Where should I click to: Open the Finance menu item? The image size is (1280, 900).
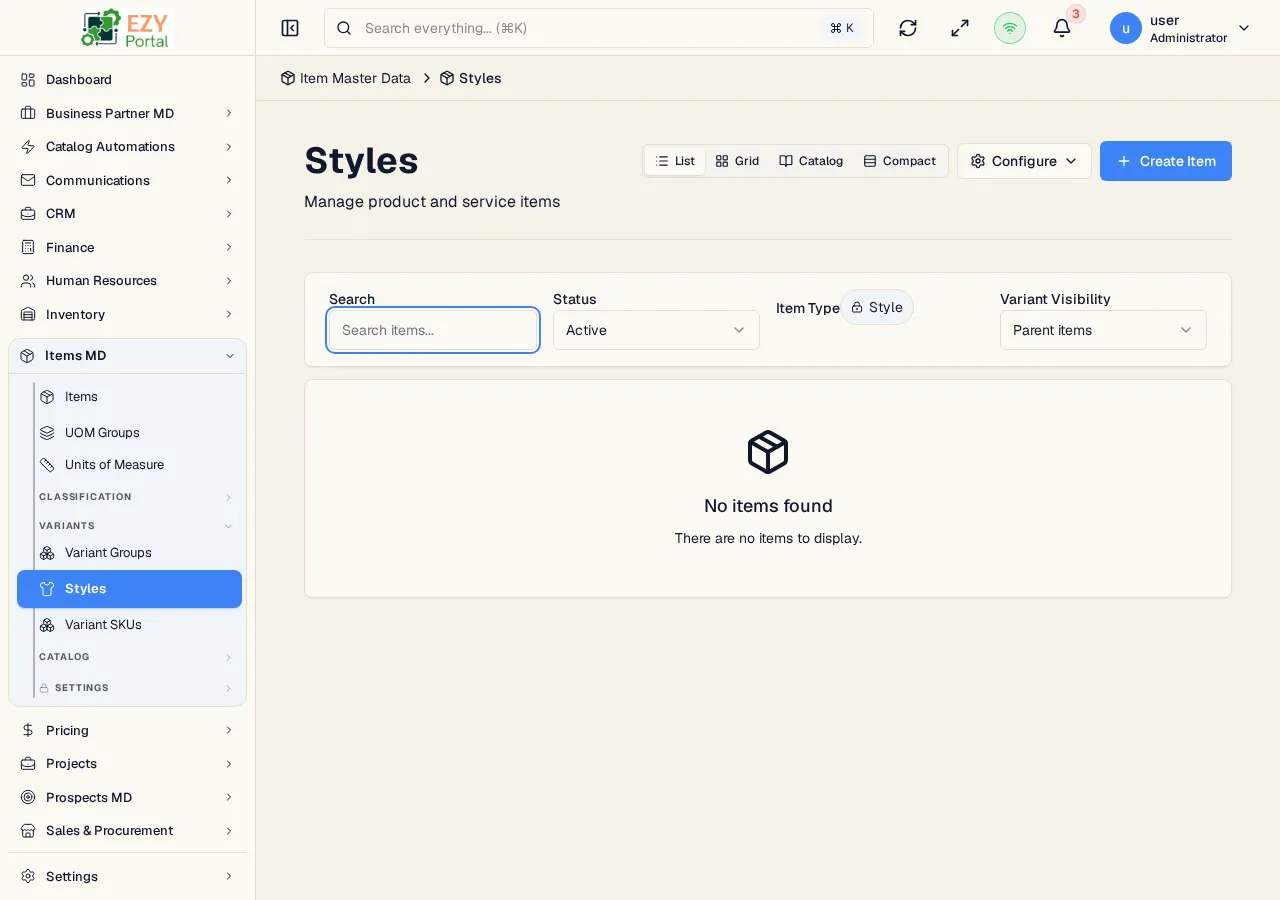click(128, 247)
